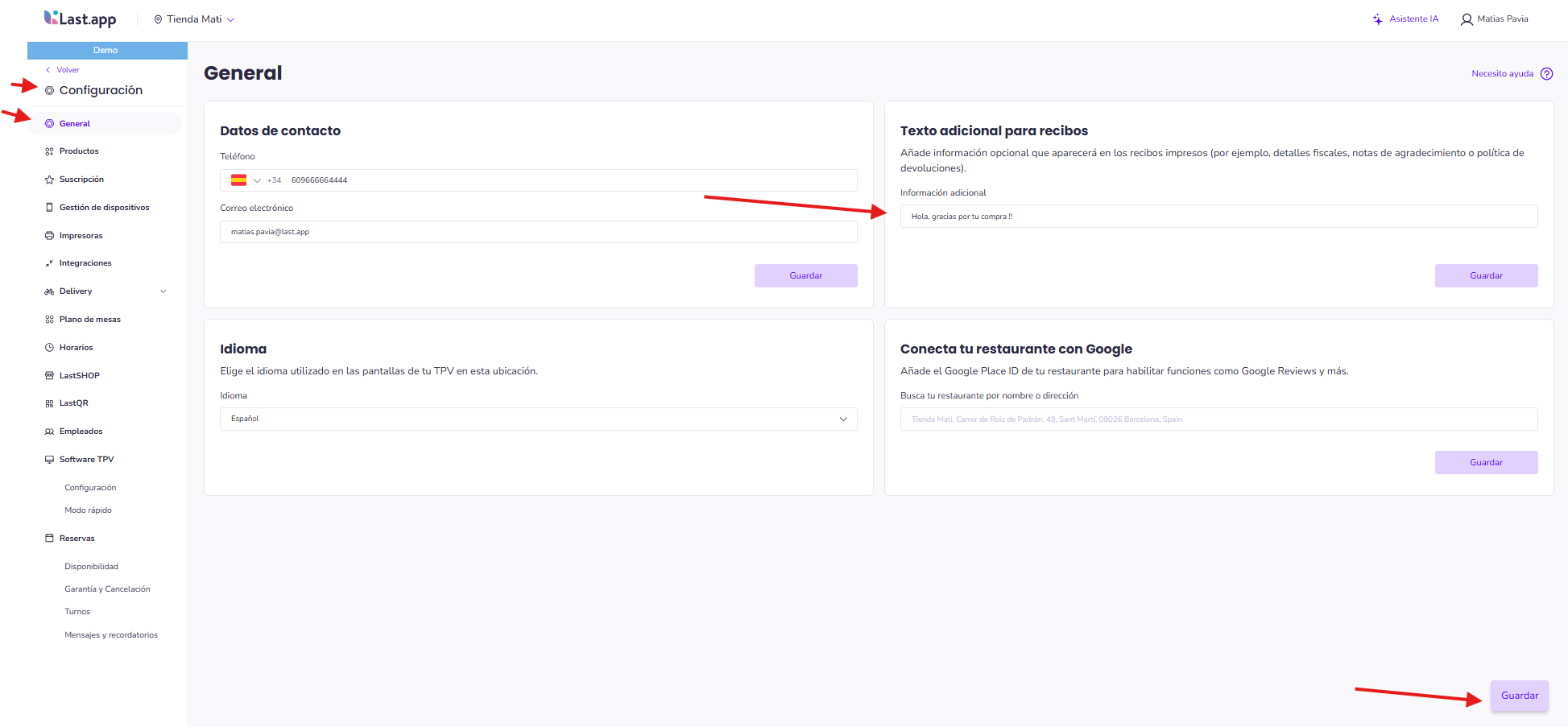The height and width of the screenshot is (727, 1568).
Task: Click the Asistente IA sparkle icon
Action: tap(1377, 19)
